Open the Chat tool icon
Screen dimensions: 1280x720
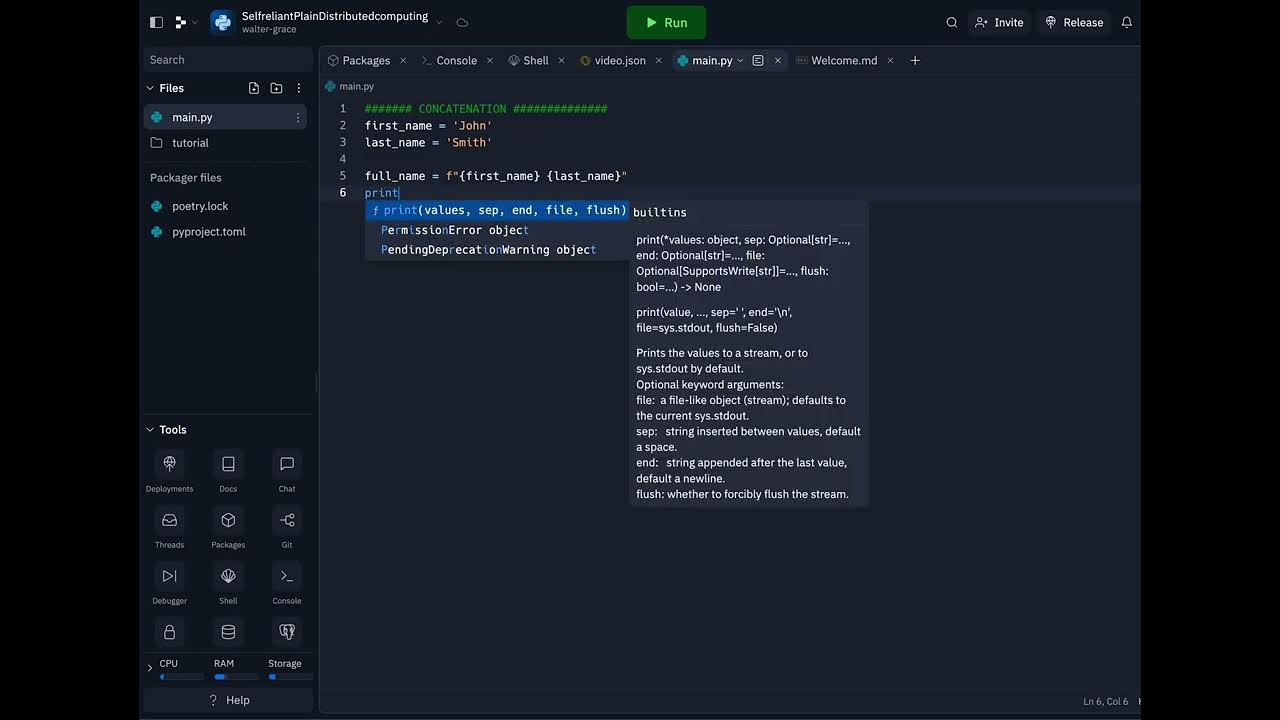click(x=287, y=464)
